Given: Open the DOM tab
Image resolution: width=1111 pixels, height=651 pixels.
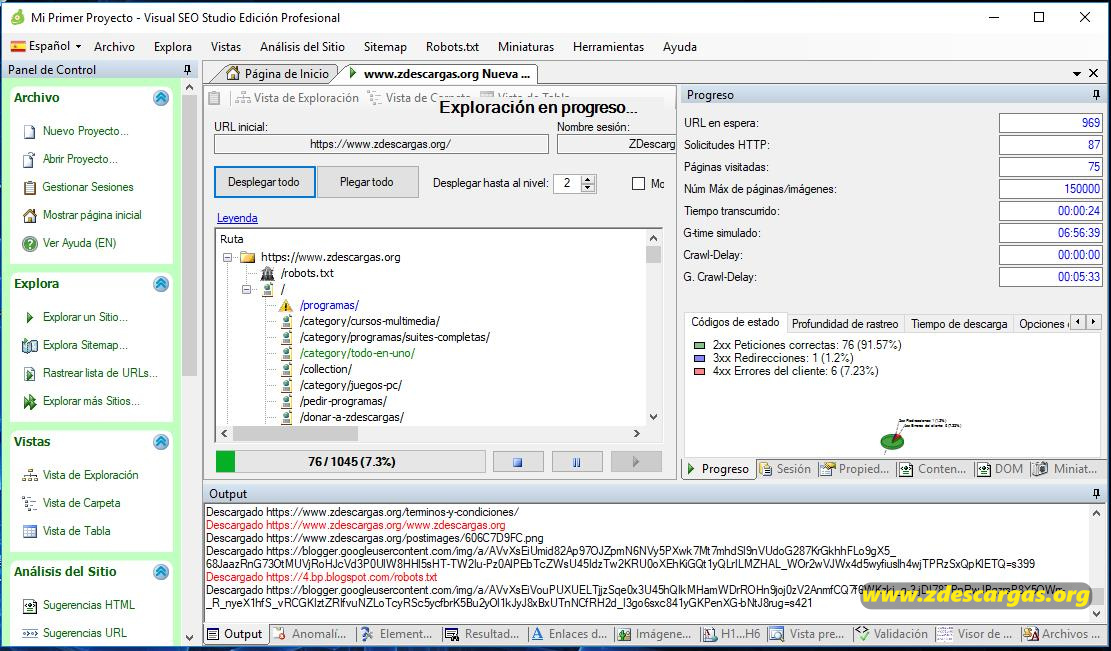Looking at the screenshot, I should (x=1000, y=469).
